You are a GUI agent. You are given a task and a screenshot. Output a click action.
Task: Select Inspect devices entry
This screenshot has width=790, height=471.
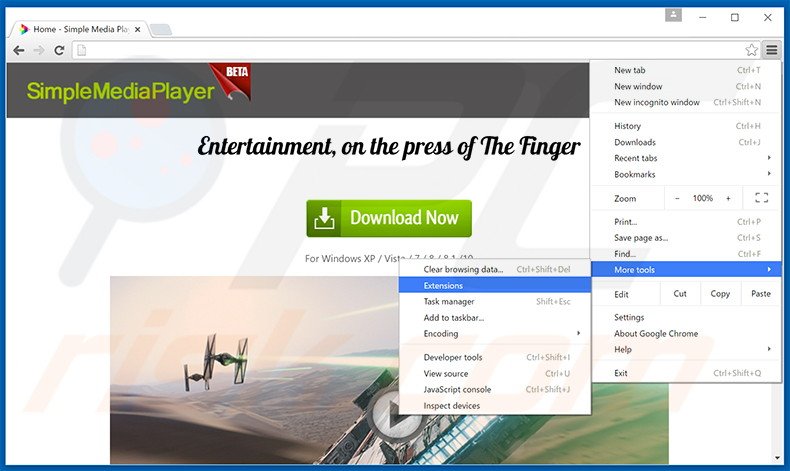coord(495,406)
